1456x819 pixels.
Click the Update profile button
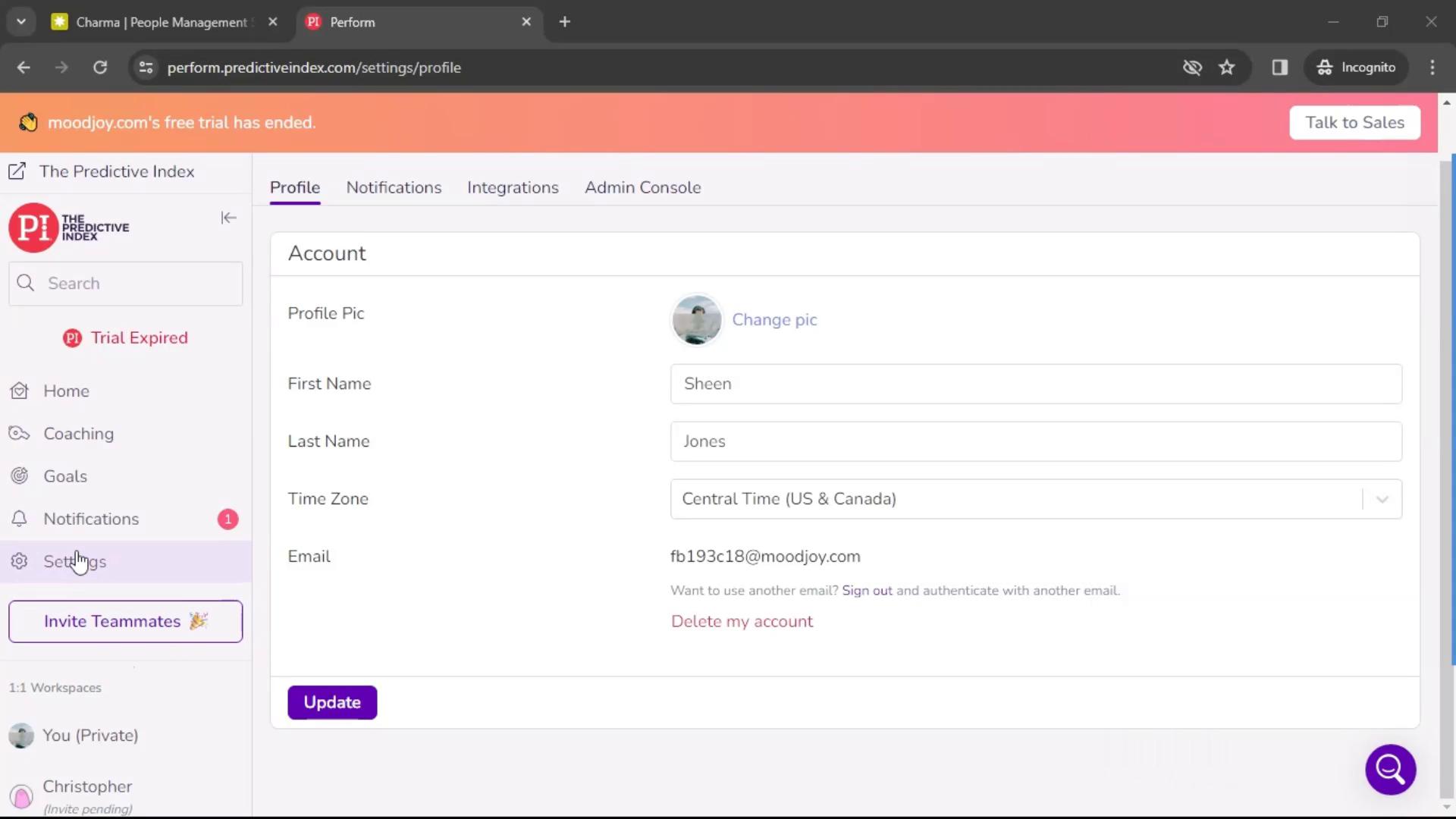pos(332,702)
